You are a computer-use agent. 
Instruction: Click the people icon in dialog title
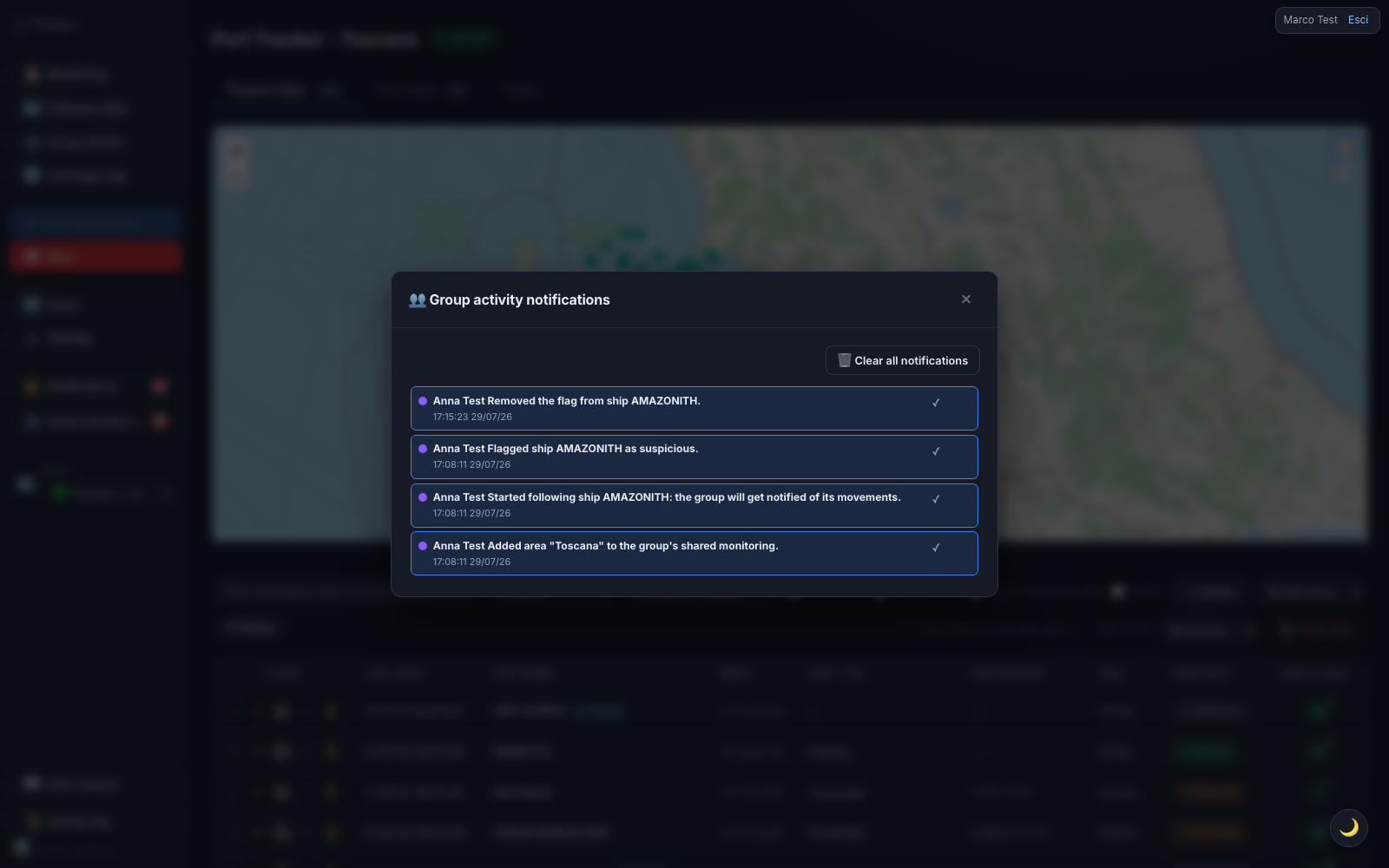pyautogui.click(x=418, y=300)
